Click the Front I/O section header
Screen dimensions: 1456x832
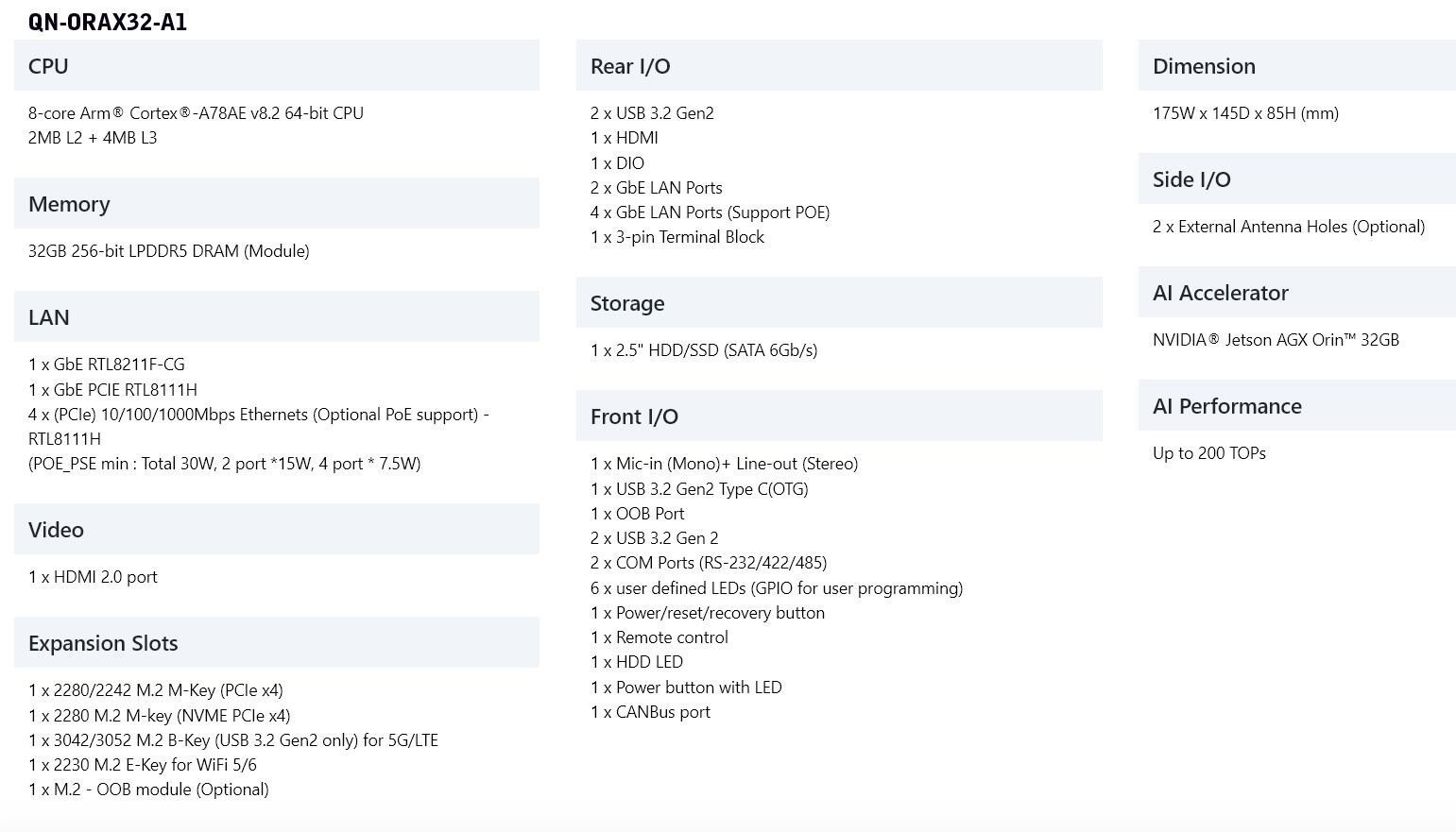[839, 416]
